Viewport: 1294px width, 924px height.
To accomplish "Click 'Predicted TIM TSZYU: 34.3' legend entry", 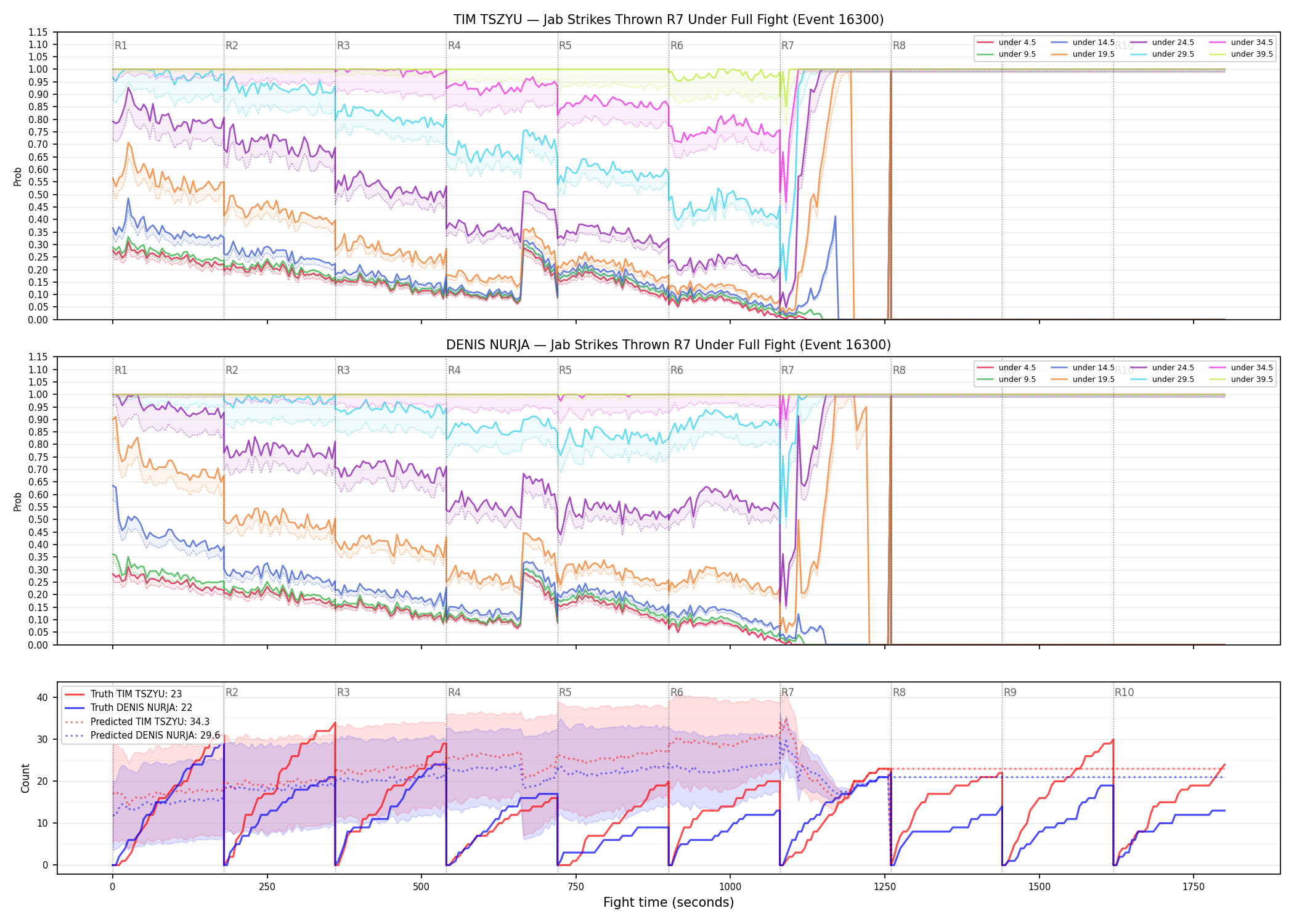I will click(137, 722).
